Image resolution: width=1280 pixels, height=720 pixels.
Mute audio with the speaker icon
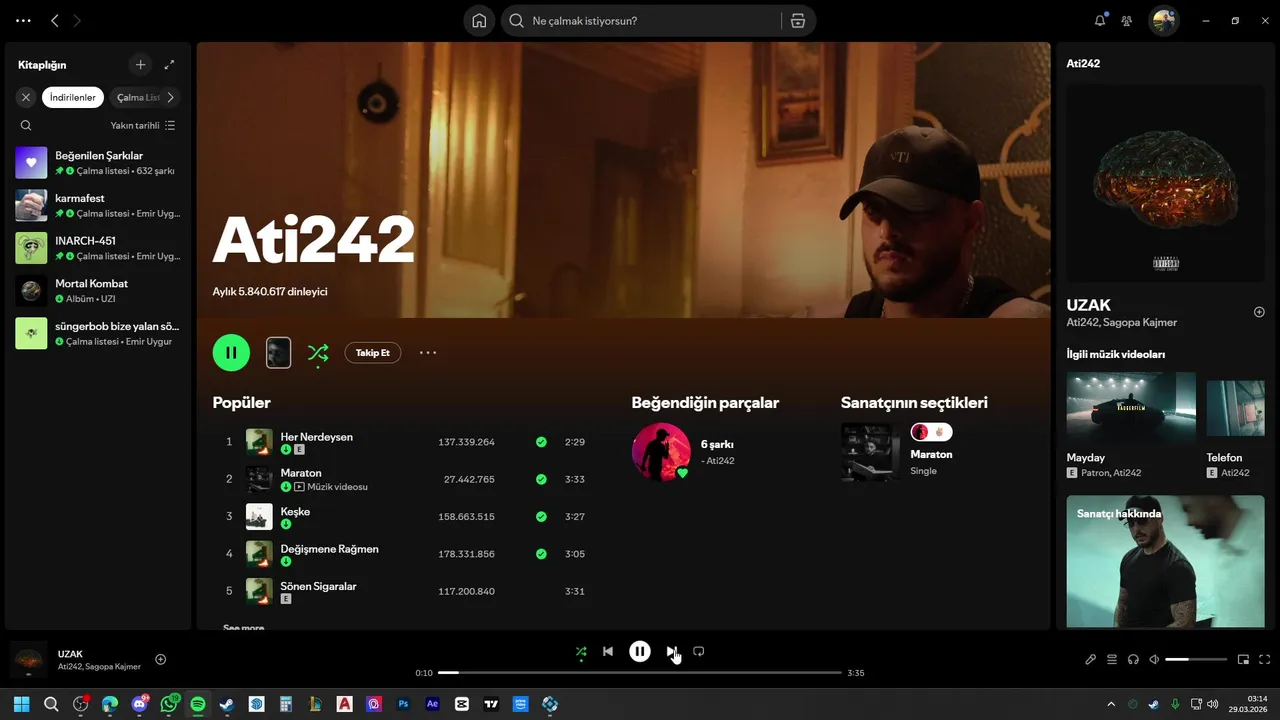click(x=1154, y=659)
